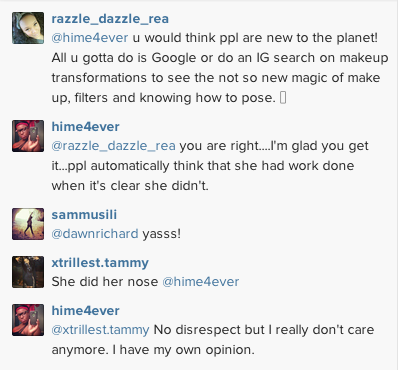
Task: Click the 'She did her nose' comment text
Action: coord(105,282)
